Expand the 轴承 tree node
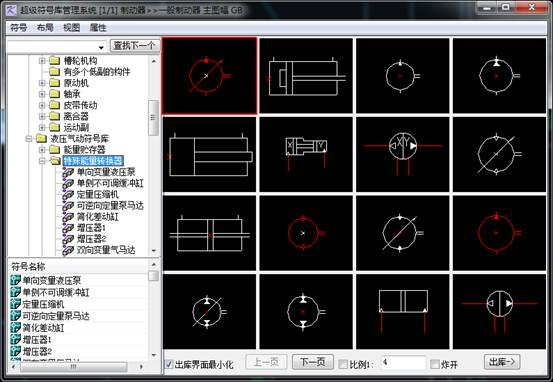Image resolution: width=553 pixels, height=382 pixels. pyautogui.click(x=42, y=94)
